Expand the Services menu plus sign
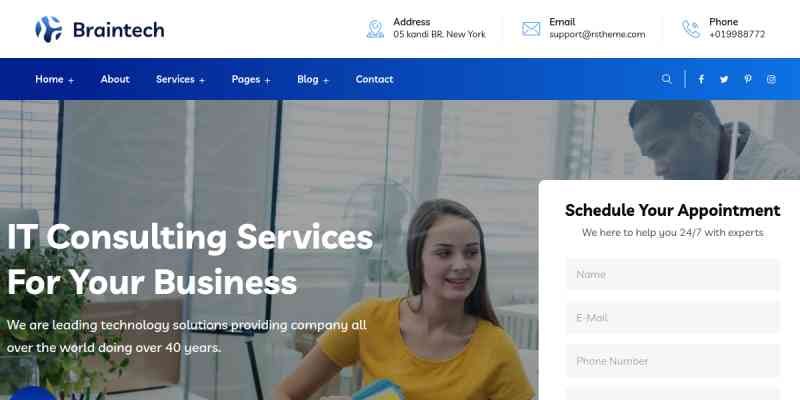 (202, 81)
